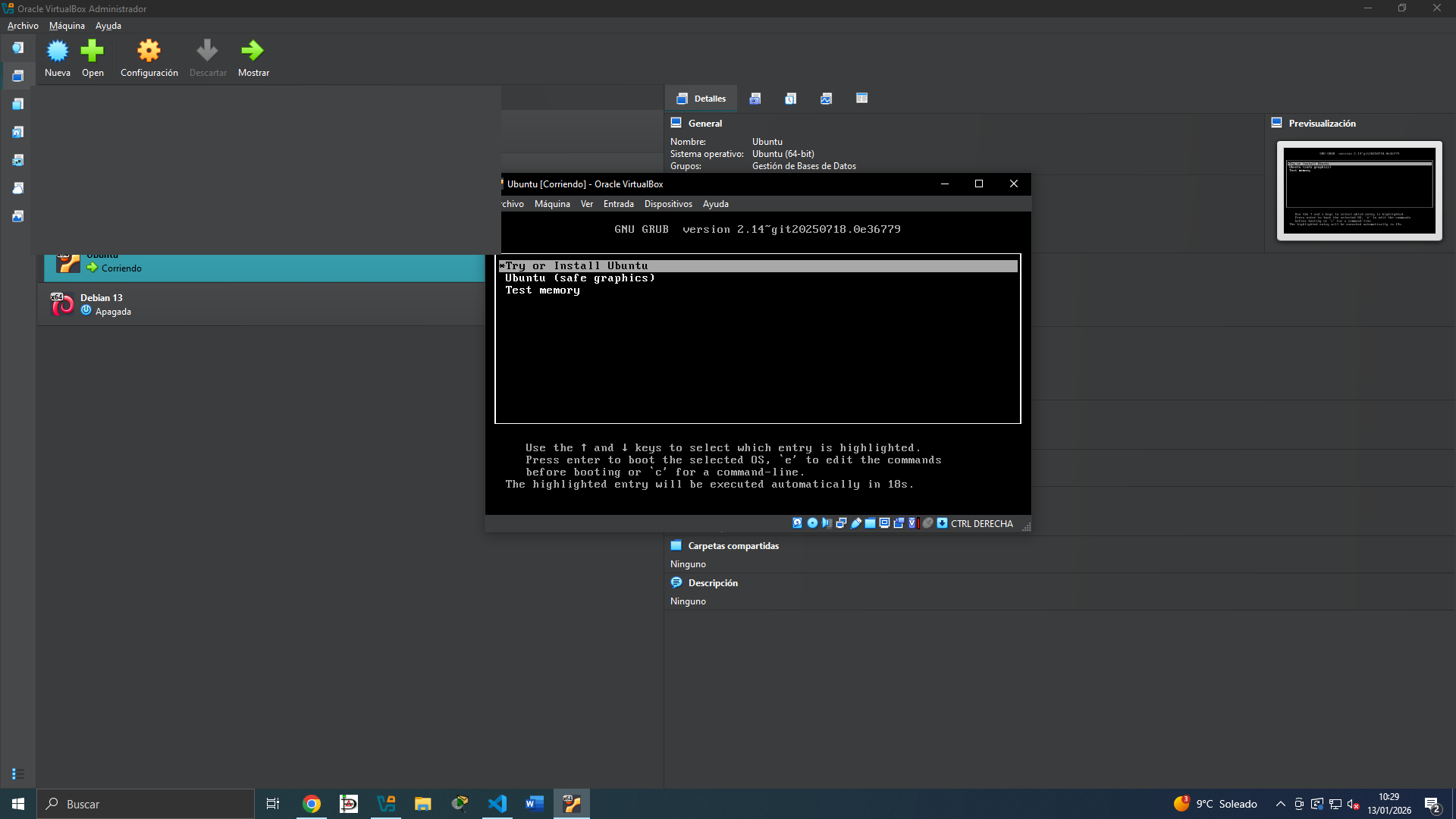Open the Máquina menu in the Ubuntu VM window
Viewport: 1456px width, 819px height.
pos(552,204)
